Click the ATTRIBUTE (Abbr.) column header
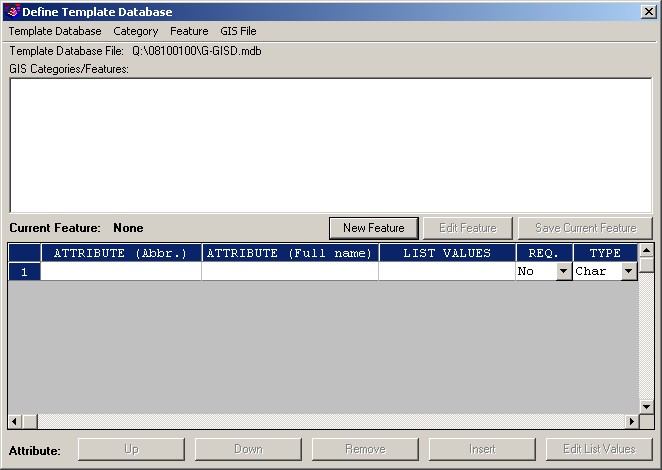The height and width of the screenshot is (470, 662). 121,253
